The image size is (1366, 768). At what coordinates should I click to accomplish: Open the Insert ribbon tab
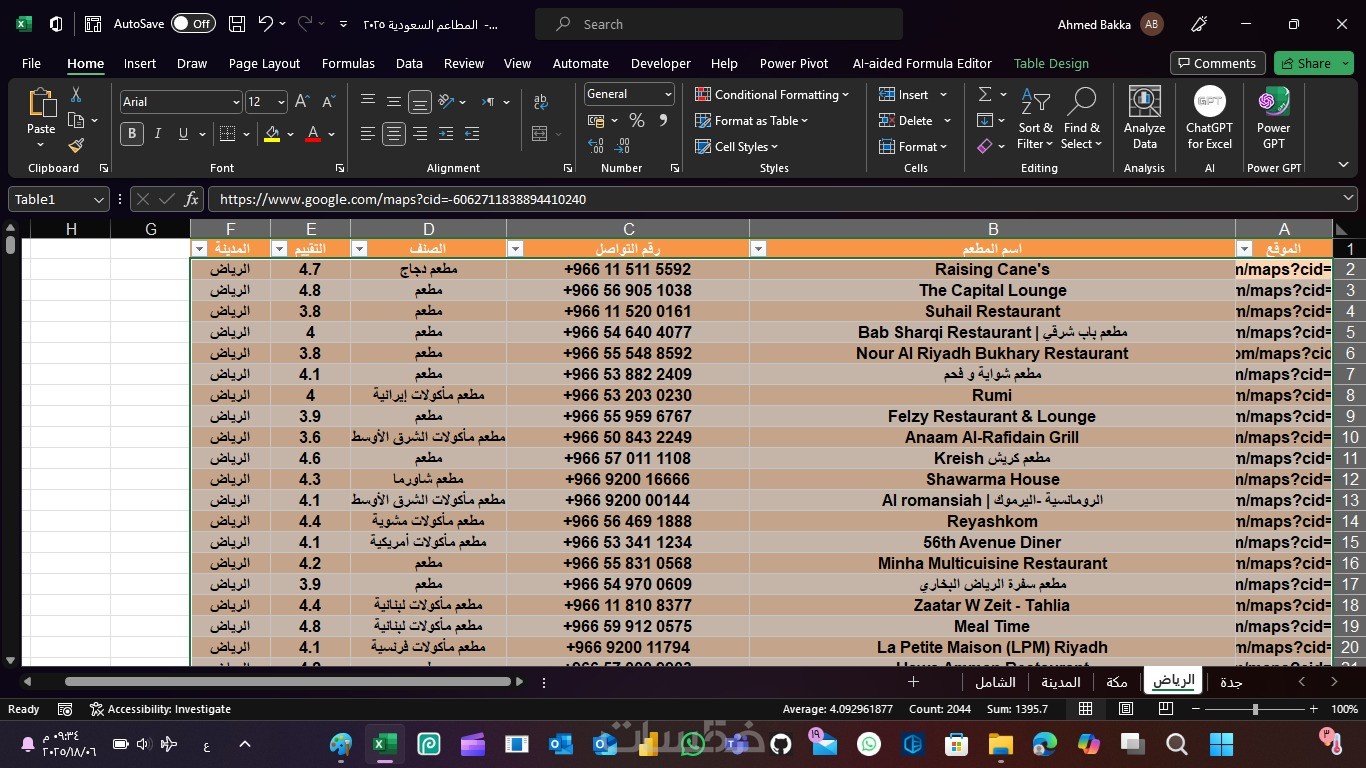[140, 63]
